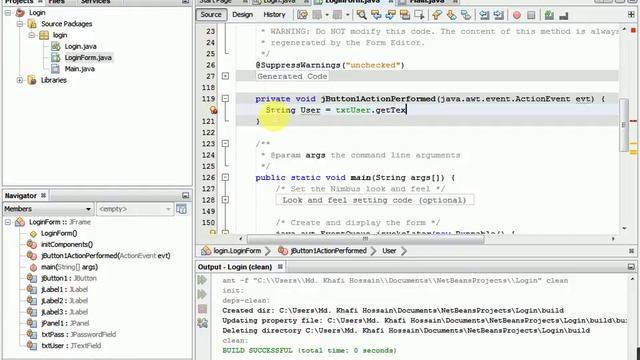640x360 pixels.
Task: Click the icon beside the Navigator <empty> dropdown
Action: click(181, 209)
